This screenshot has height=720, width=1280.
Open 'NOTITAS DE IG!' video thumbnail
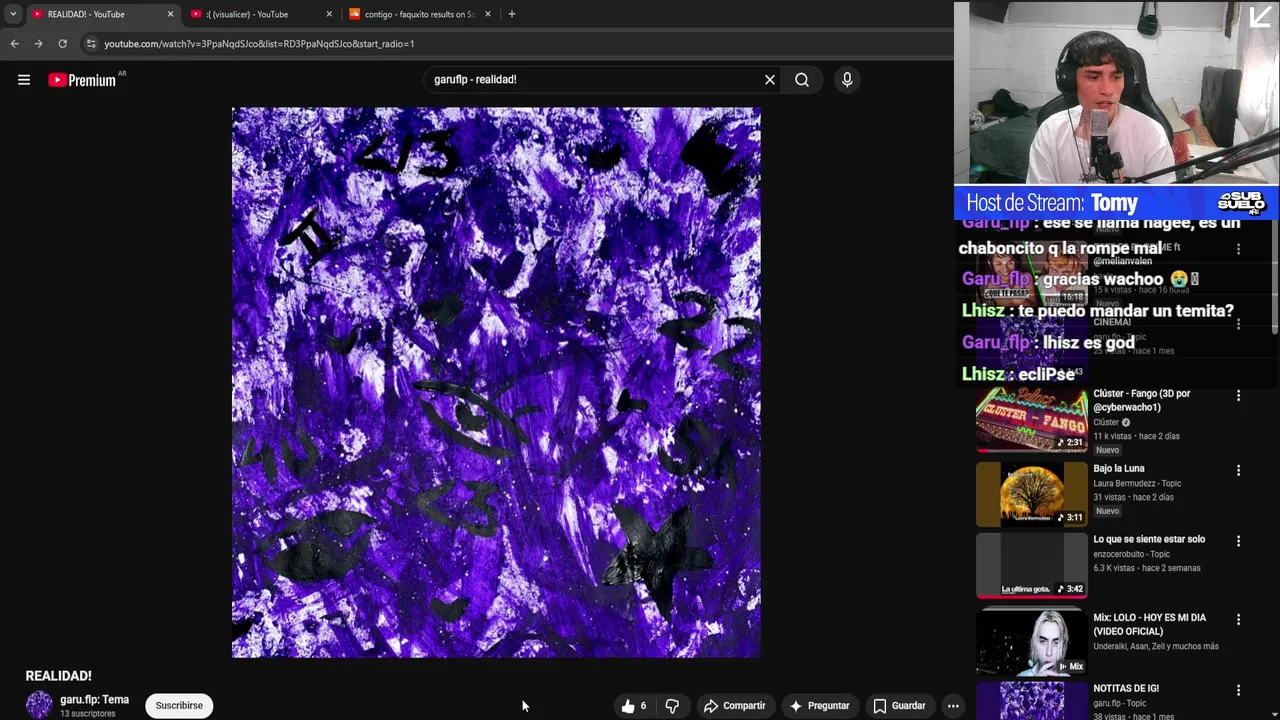pos(1032,700)
